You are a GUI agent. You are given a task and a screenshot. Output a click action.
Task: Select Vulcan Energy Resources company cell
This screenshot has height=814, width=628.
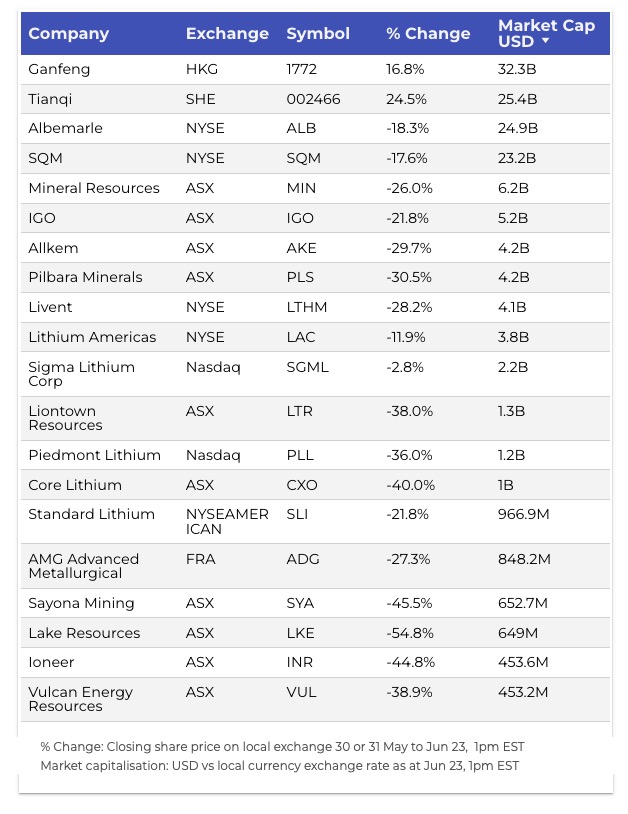(81, 699)
